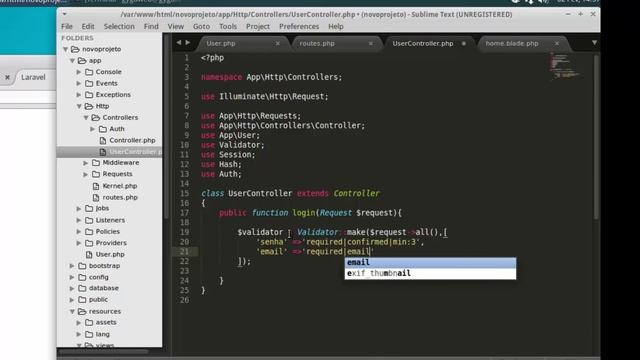Open the Tools menu
Viewport: 640px width, 360px height.
[x=228, y=27]
